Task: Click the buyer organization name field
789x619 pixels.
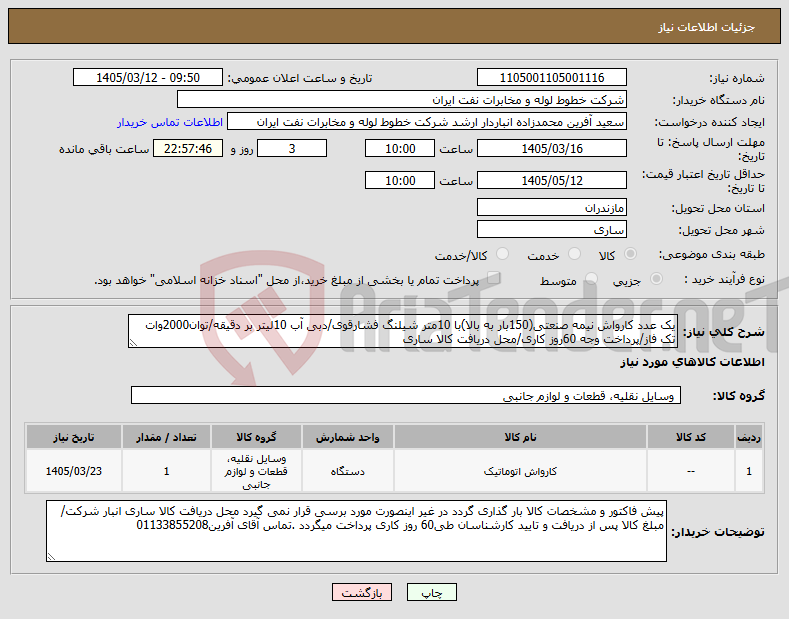Action: (402, 100)
